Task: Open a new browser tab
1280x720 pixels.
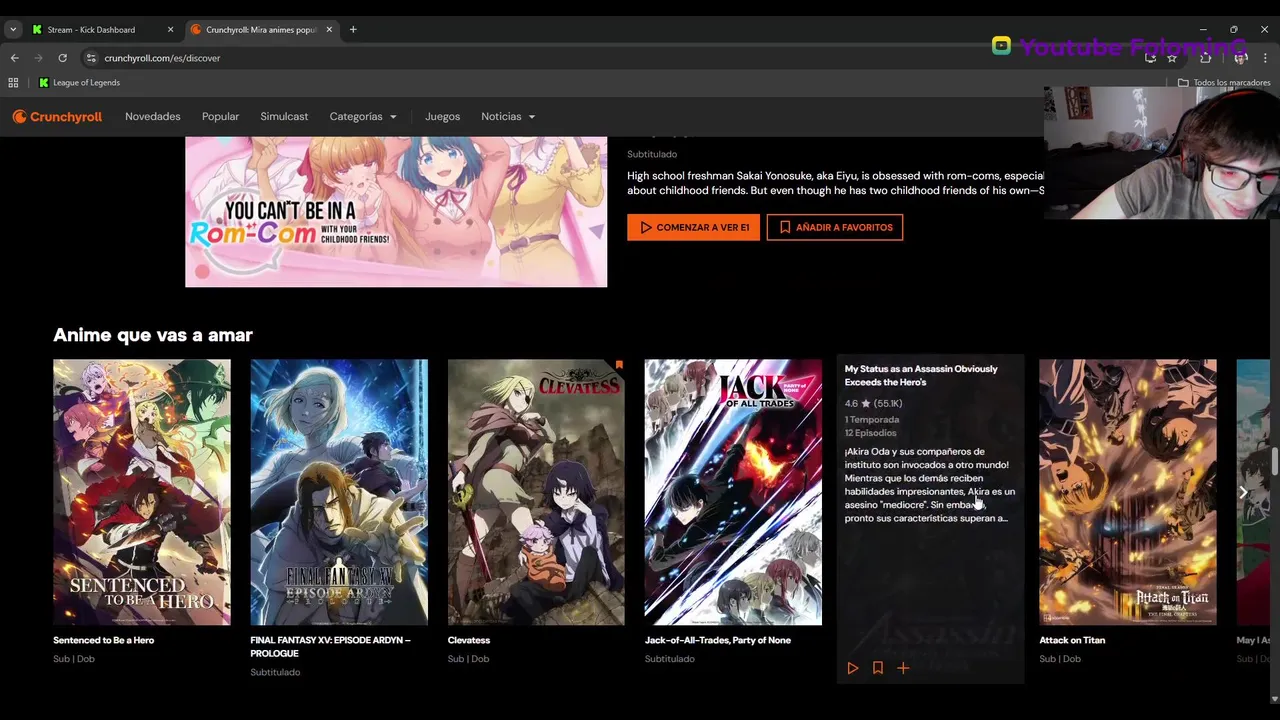Action: [x=353, y=30]
